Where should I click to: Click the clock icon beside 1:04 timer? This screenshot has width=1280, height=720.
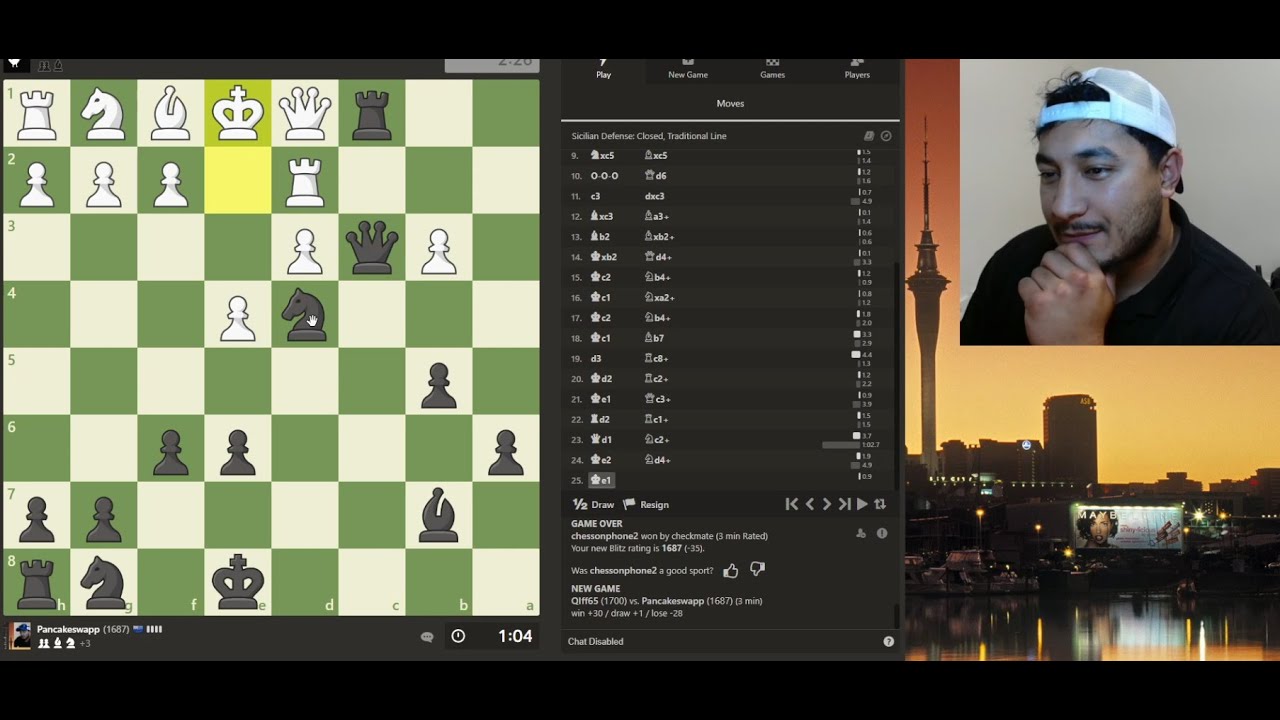click(458, 636)
